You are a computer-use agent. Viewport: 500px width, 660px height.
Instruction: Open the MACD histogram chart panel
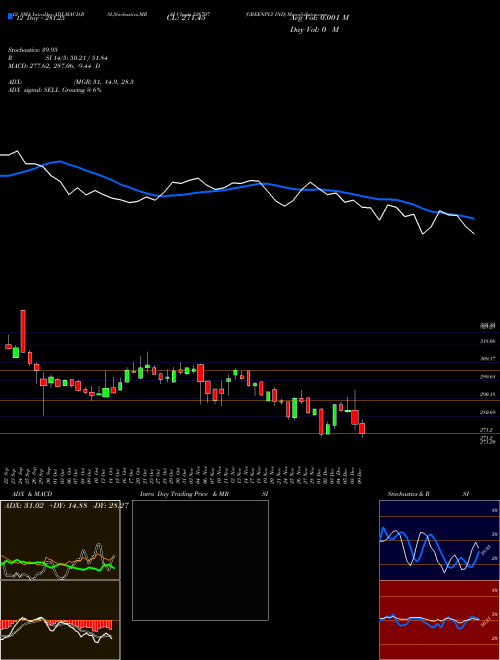tap(60, 620)
